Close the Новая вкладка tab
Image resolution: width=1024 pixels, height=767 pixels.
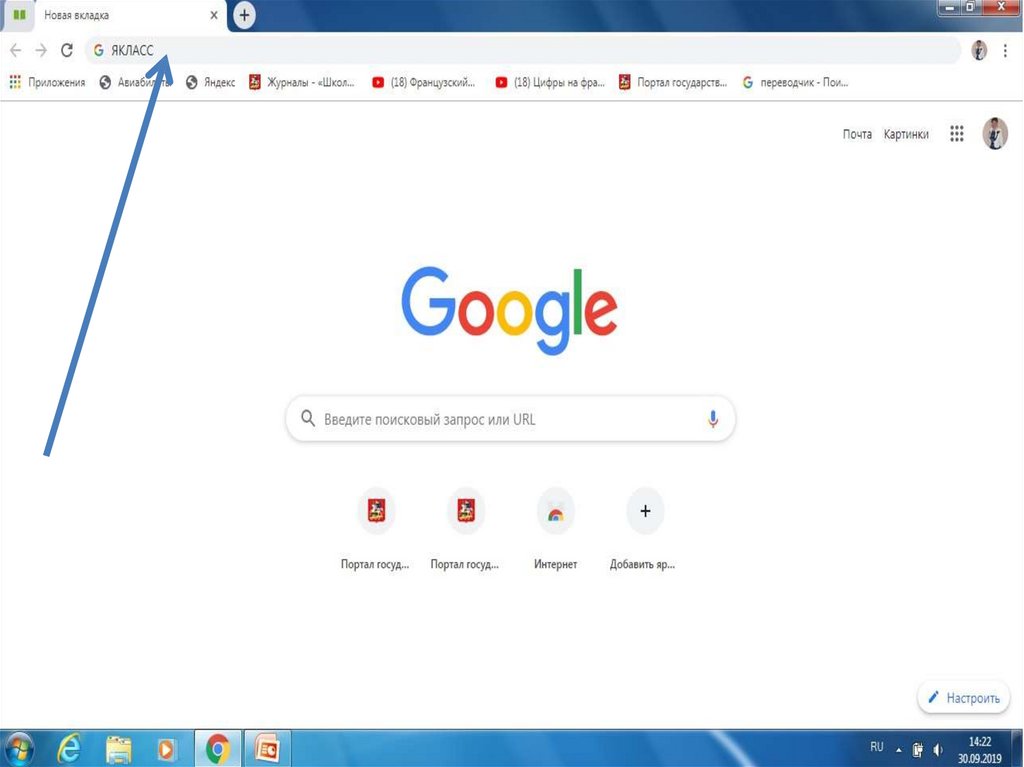pyautogui.click(x=214, y=15)
